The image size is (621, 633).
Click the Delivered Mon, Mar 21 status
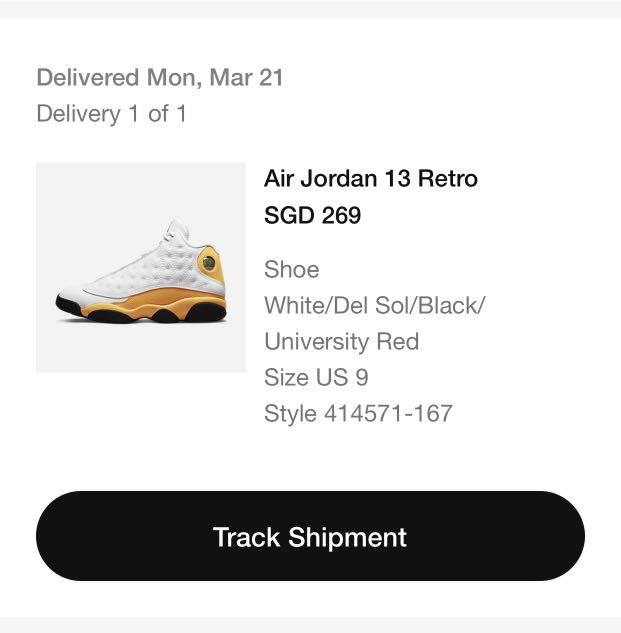click(160, 78)
